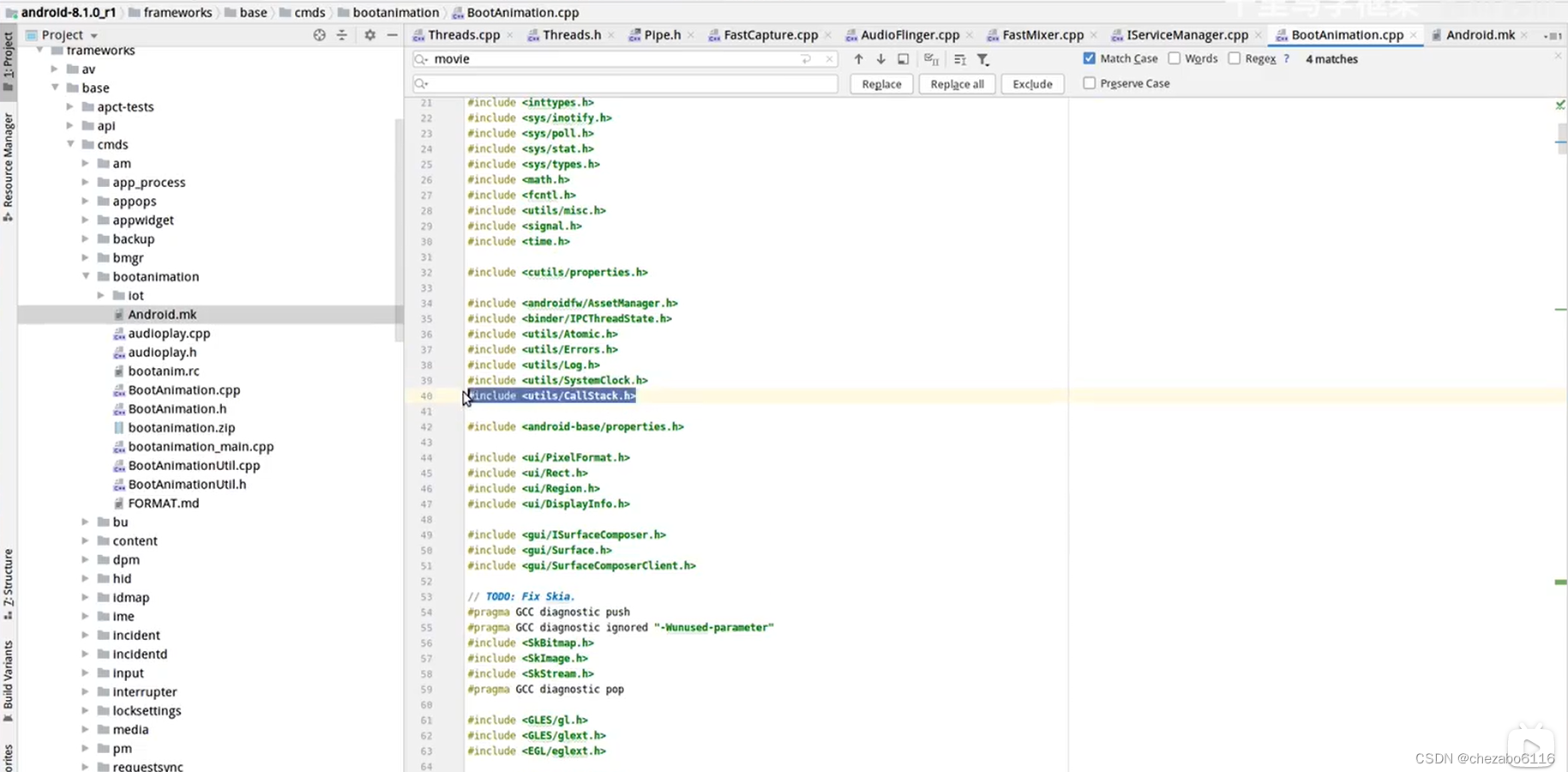Image resolution: width=1568 pixels, height=772 pixels.
Task: Click the filter search results funnel icon
Action: [983, 59]
